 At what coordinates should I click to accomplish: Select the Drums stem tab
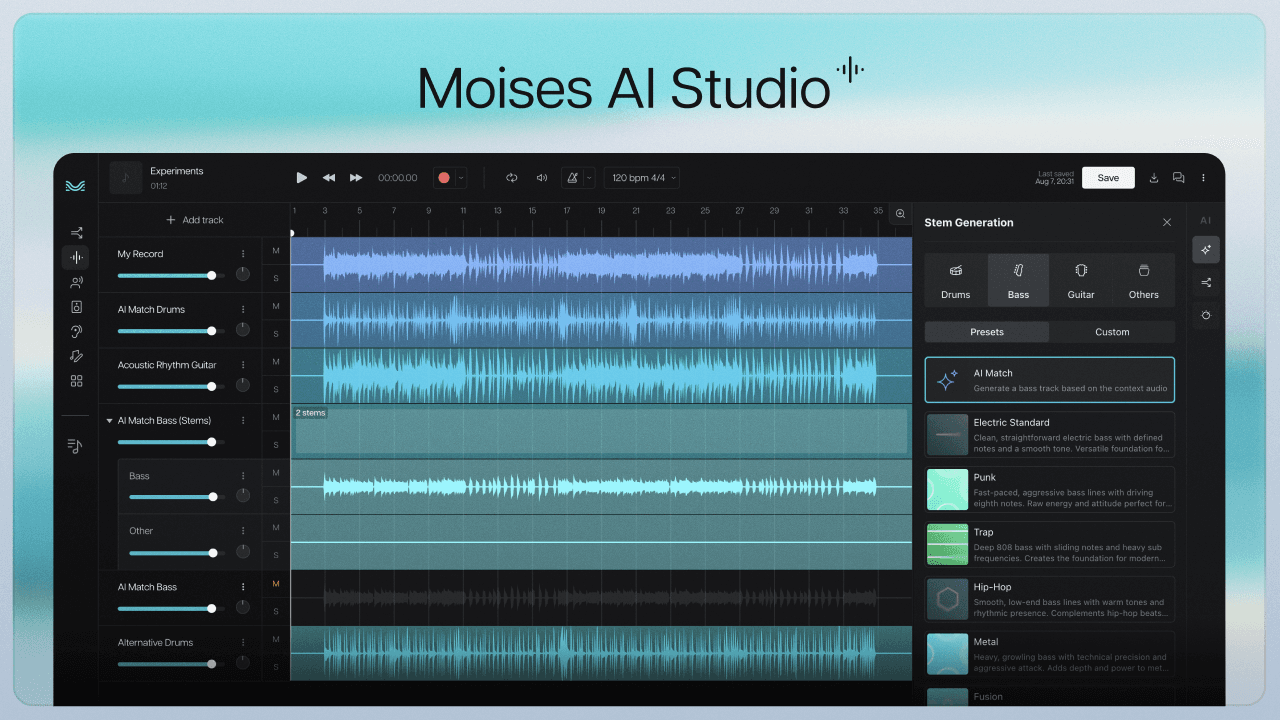tap(956, 280)
